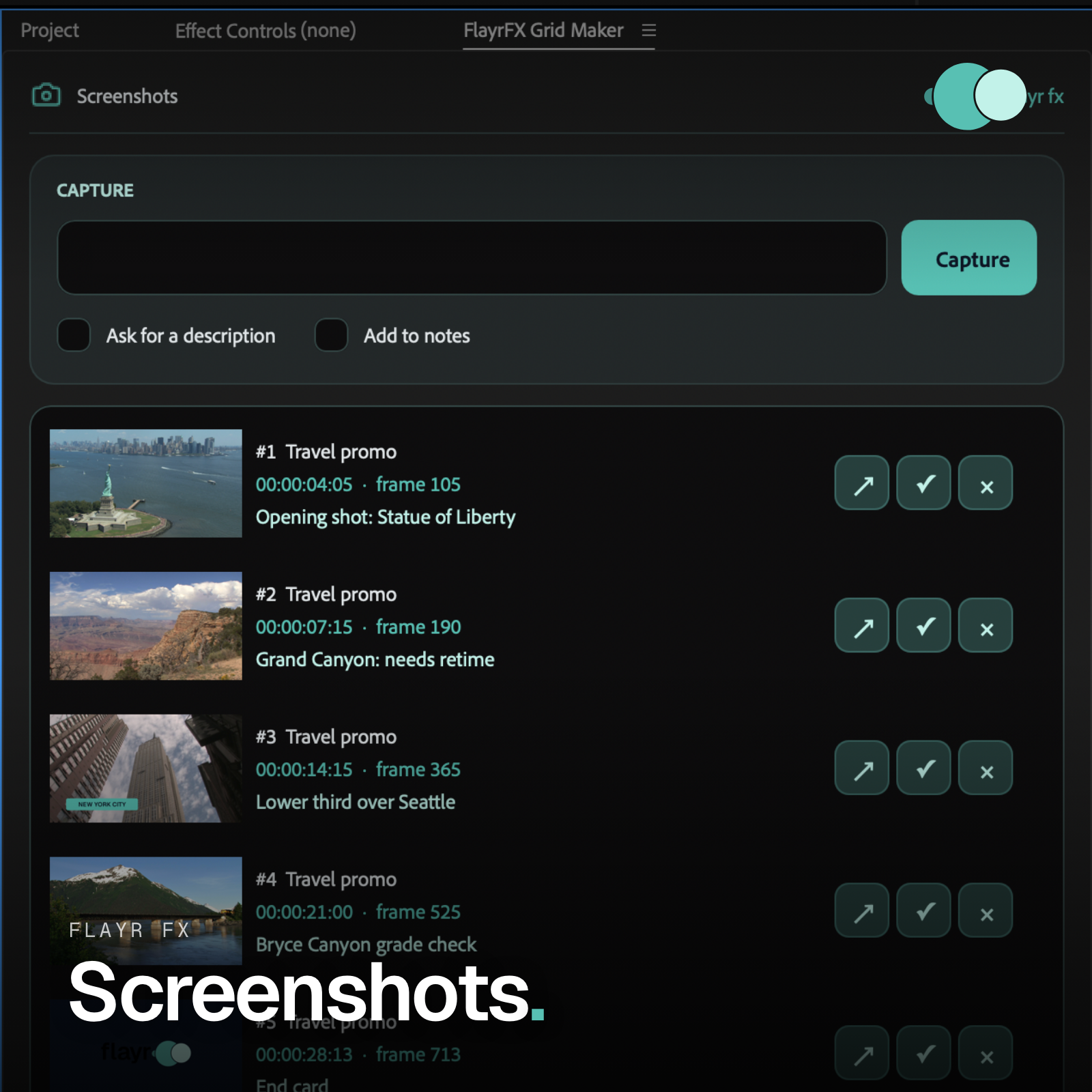
Task: Open the Grand Canyon thumbnail
Action: [x=146, y=626]
